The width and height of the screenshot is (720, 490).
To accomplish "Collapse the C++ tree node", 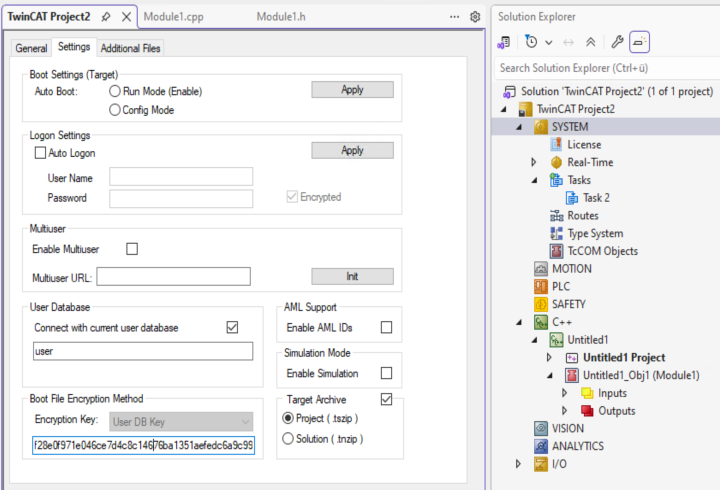I will (519, 322).
